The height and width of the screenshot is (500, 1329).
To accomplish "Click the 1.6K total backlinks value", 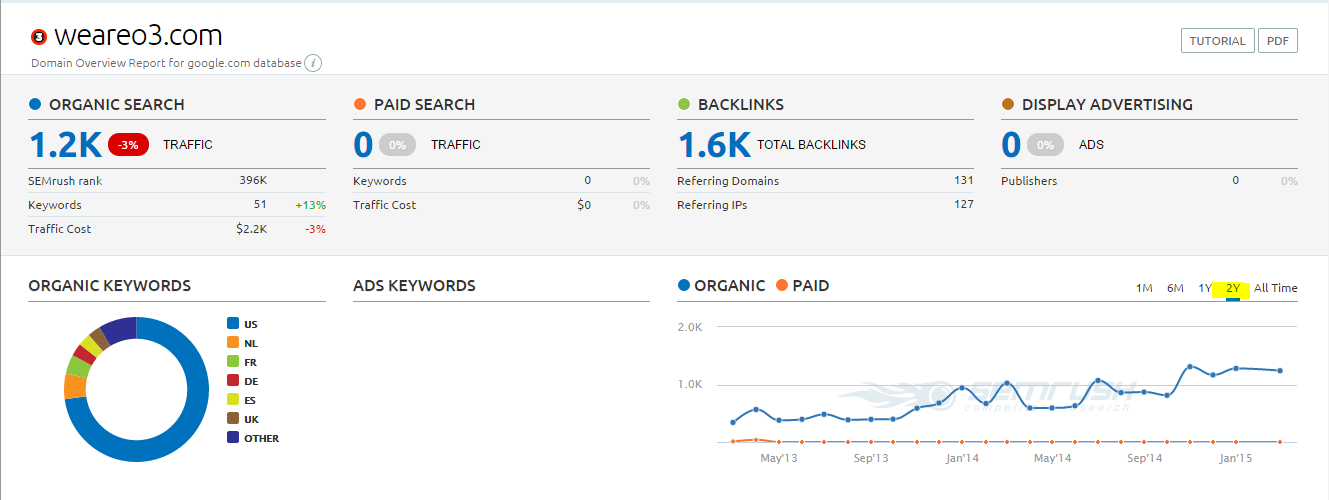I will pos(714,145).
